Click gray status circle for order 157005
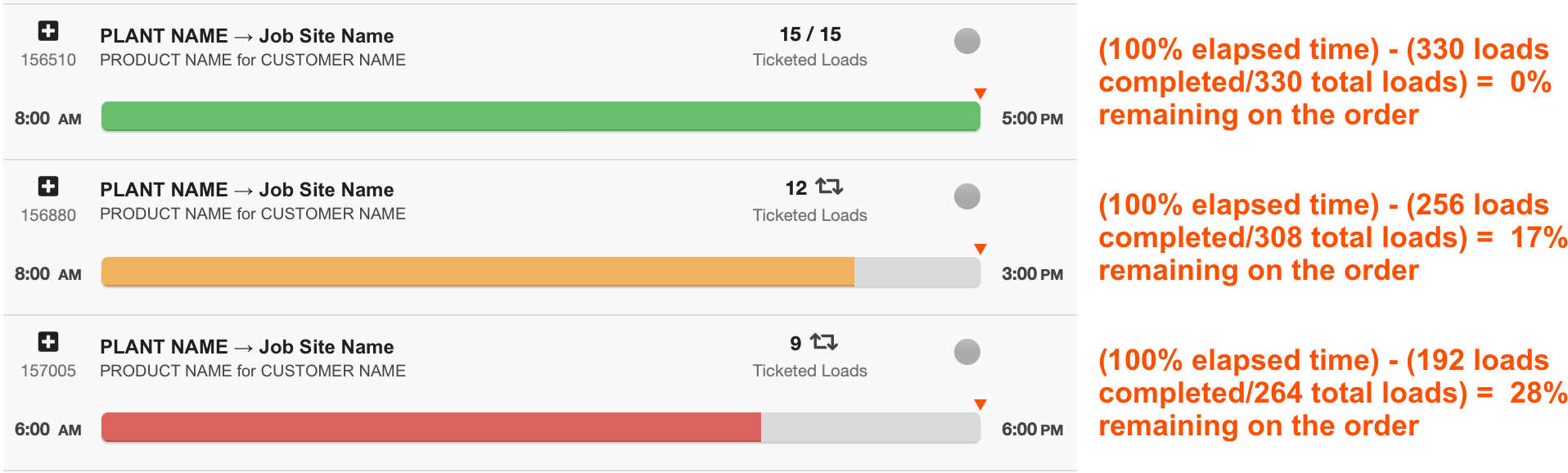The height and width of the screenshot is (473, 1568). pos(967,352)
